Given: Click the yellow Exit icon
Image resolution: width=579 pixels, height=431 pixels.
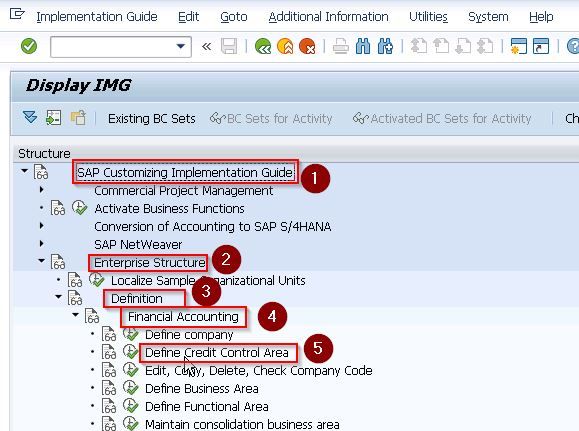Looking at the screenshot, I should (285, 47).
